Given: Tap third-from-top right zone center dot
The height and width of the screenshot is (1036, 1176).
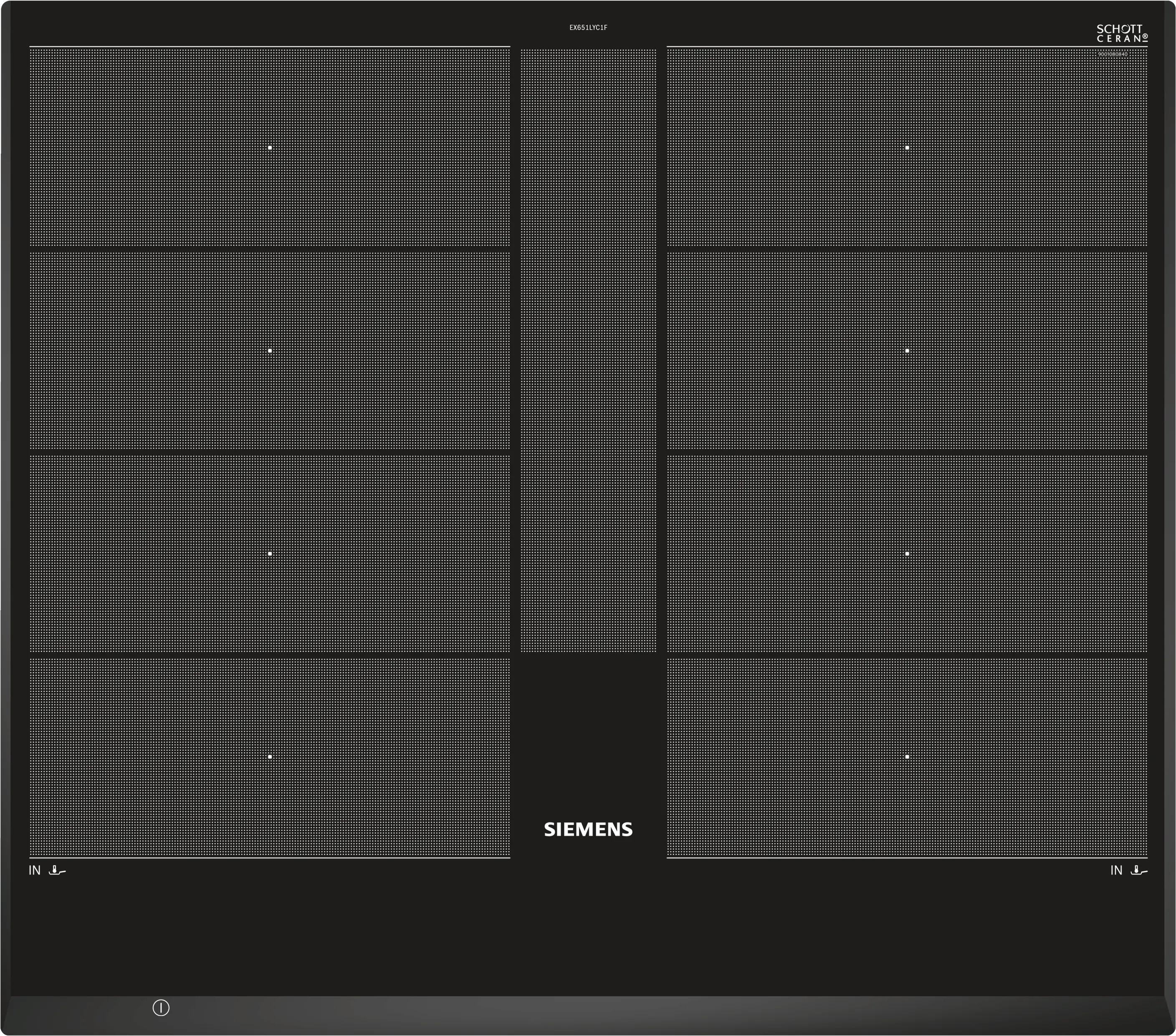Looking at the screenshot, I should 907,554.
